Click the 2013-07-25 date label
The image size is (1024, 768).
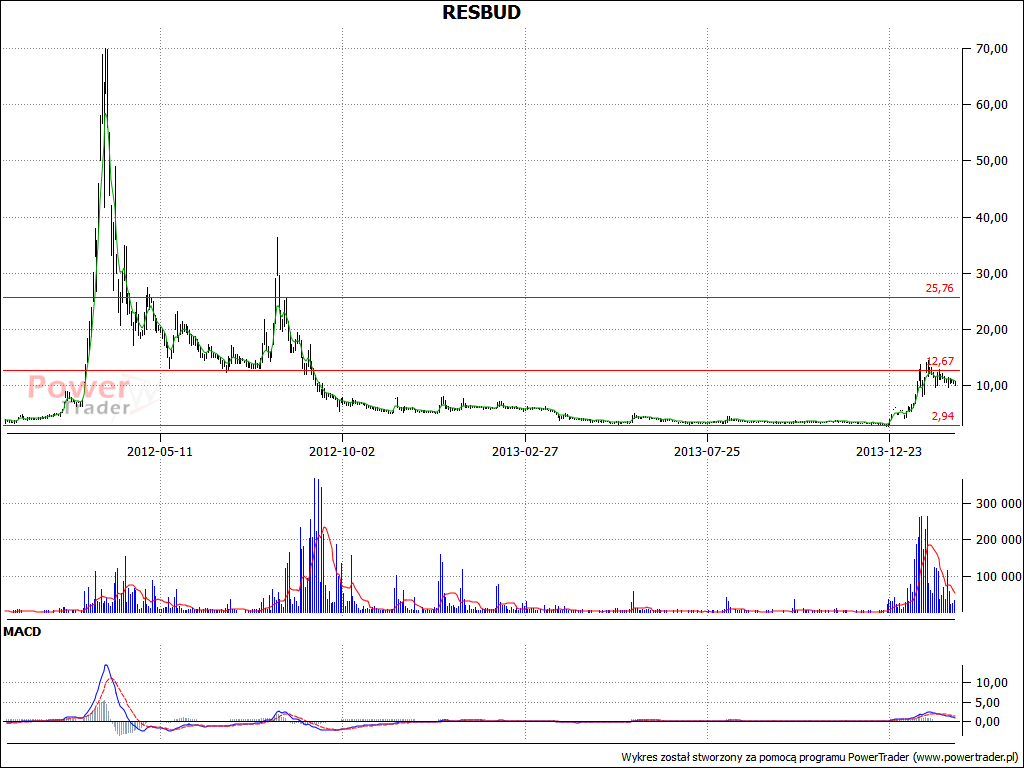[x=707, y=451]
